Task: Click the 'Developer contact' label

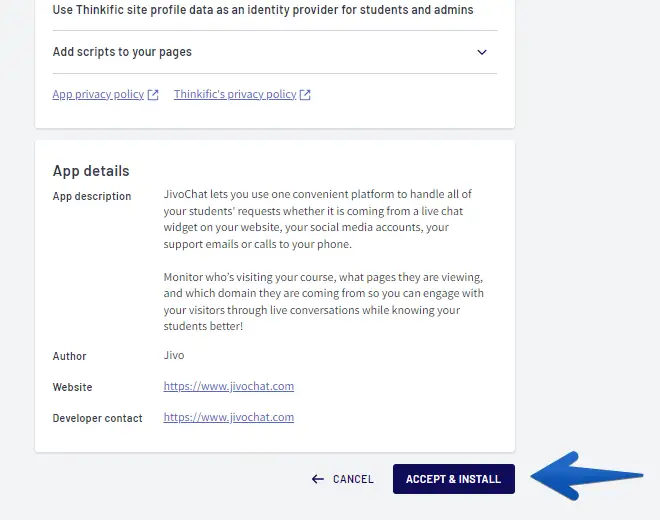Action: [98, 418]
